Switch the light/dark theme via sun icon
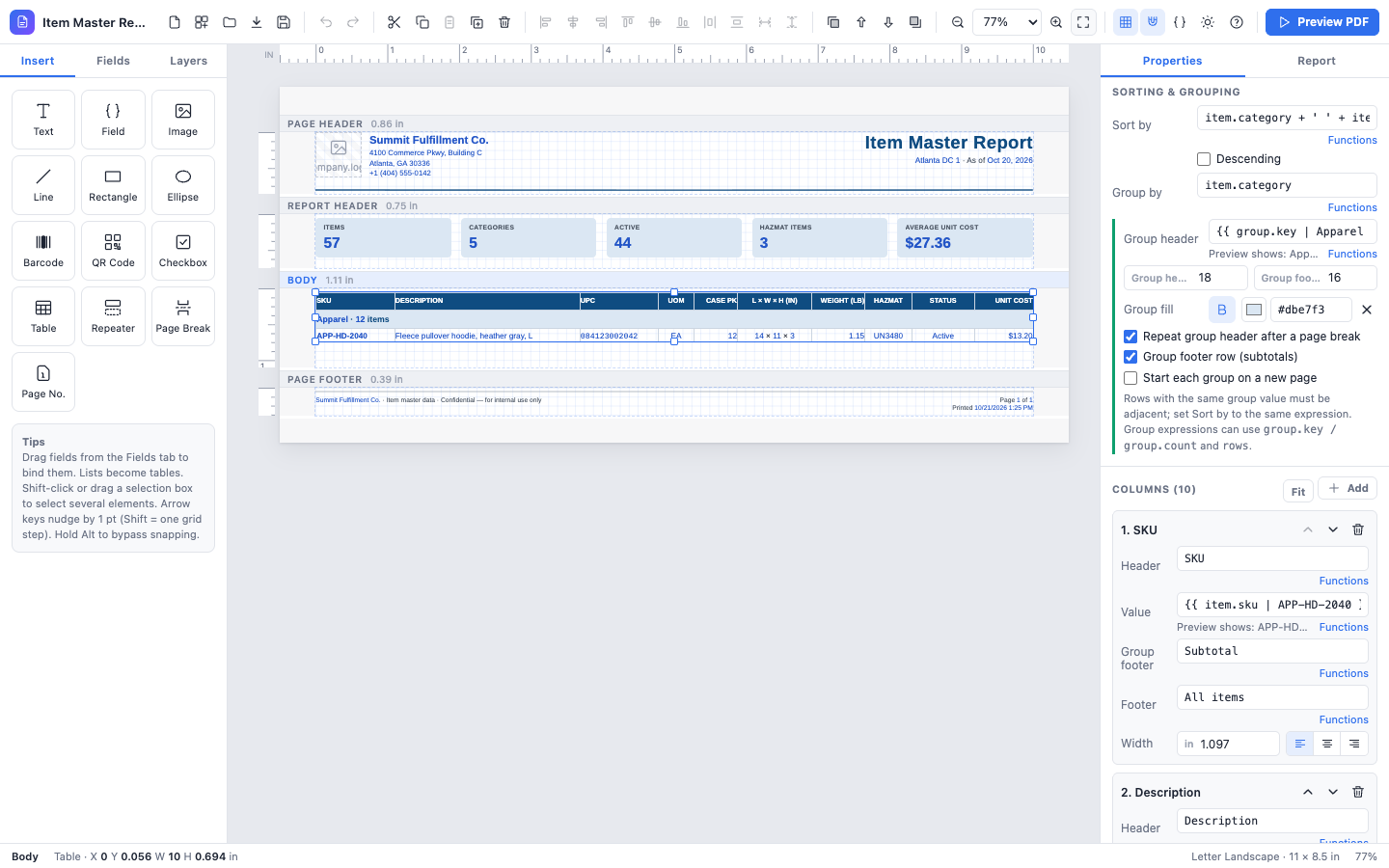Viewport: 1389px width, 868px height. [1208, 22]
